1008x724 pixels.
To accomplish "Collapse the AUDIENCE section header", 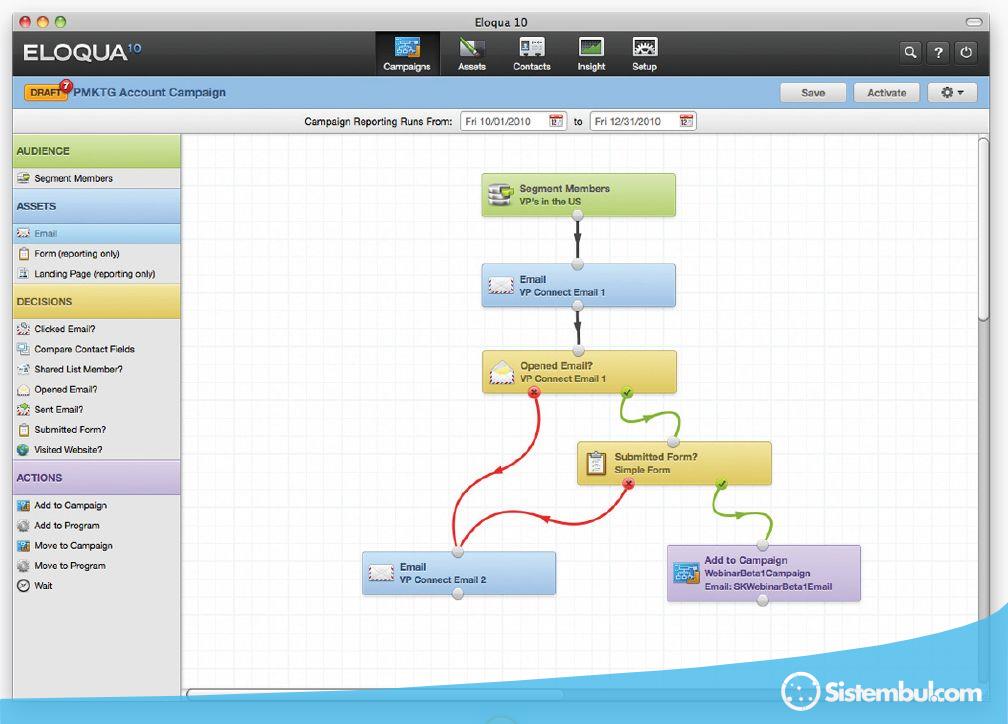I will 96,151.
